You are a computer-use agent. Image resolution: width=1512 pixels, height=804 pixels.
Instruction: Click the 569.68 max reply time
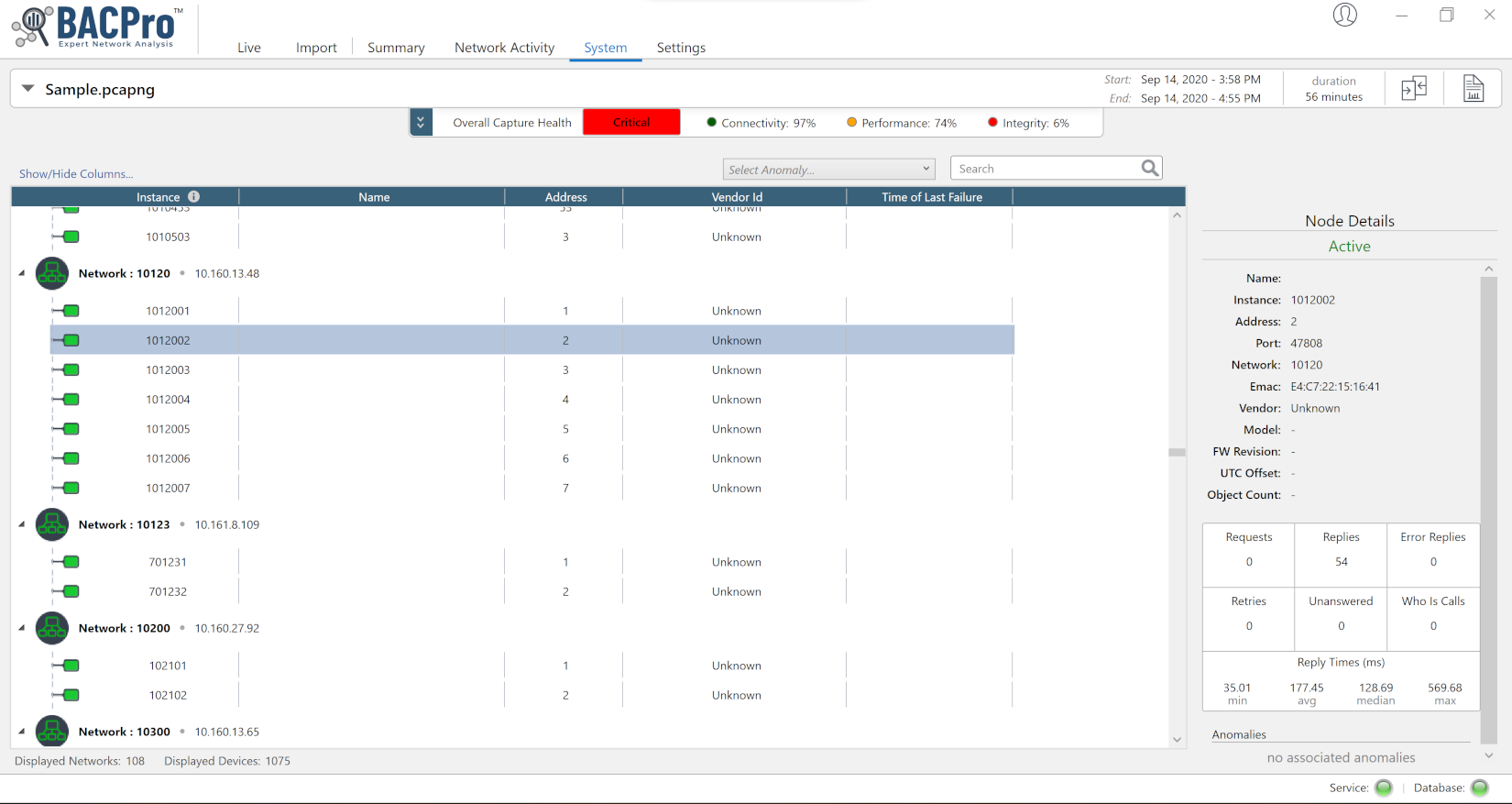1444,688
